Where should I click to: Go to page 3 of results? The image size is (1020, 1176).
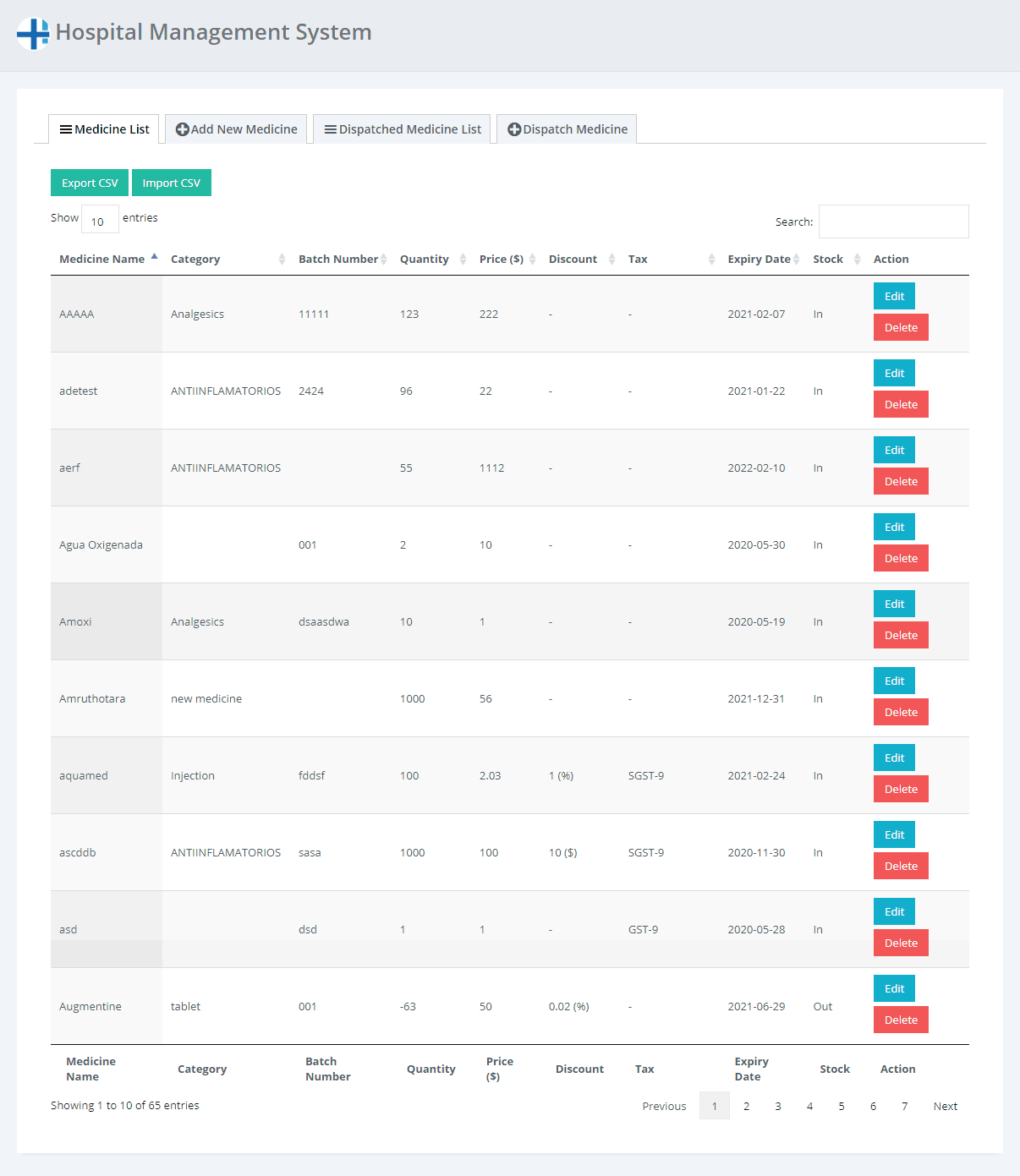click(x=778, y=1107)
